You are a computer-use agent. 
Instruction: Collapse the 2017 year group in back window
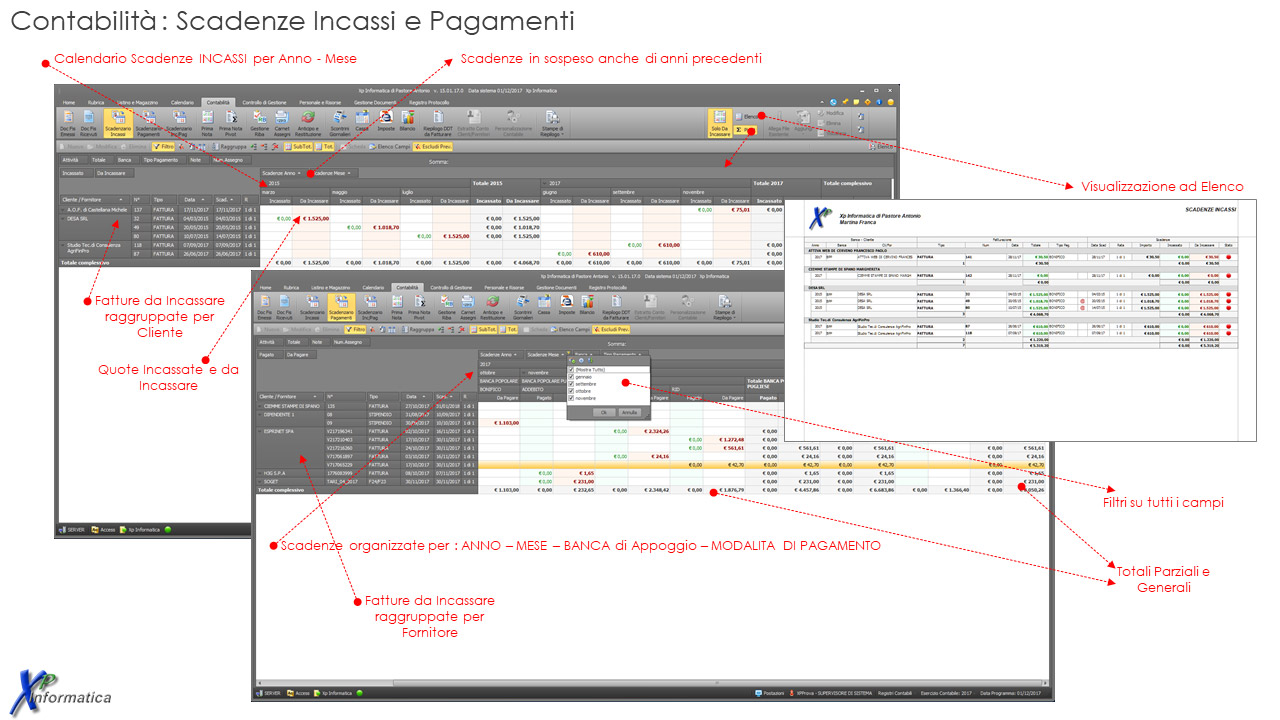[545, 183]
